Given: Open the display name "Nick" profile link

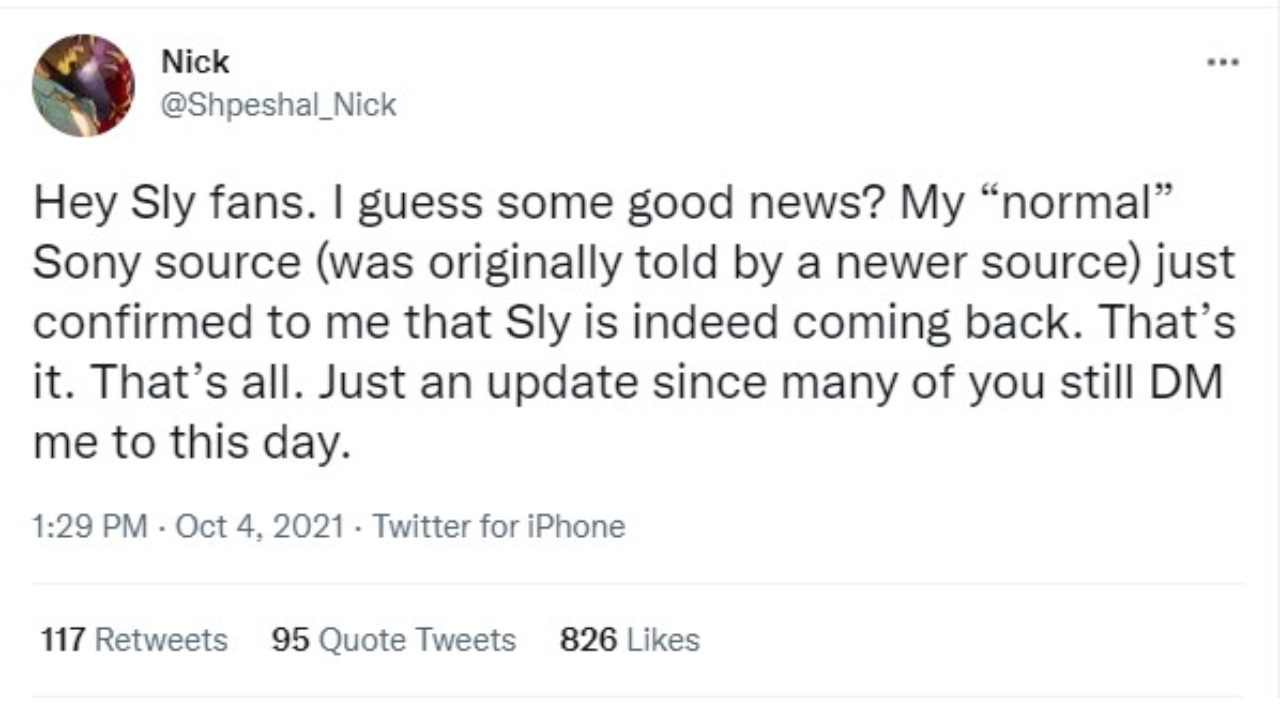Looking at the screenshot, I should pos(195,62).
